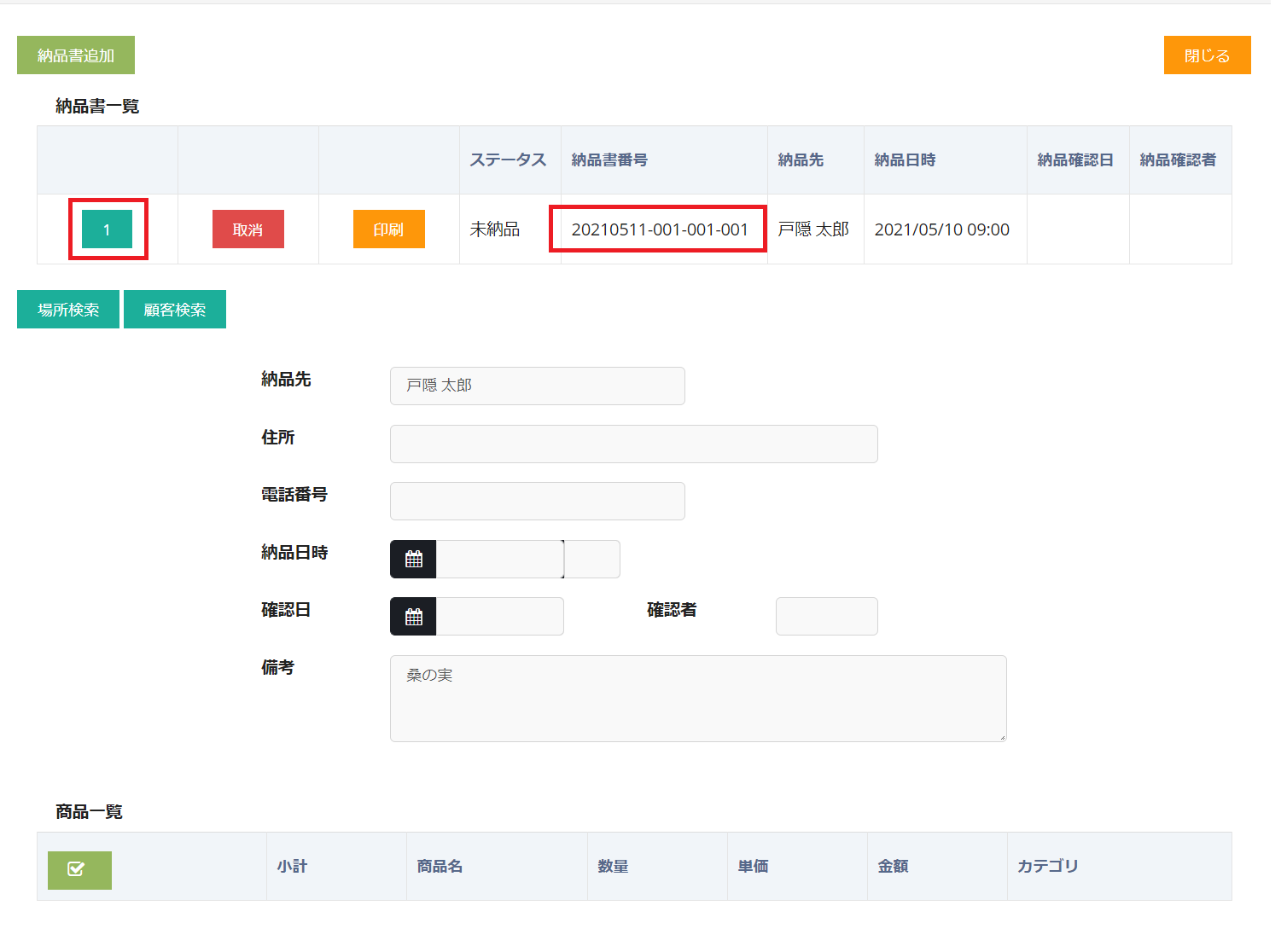Click the red 取消 button
This screenshot has height=952, width=1287.
point(247,229)
